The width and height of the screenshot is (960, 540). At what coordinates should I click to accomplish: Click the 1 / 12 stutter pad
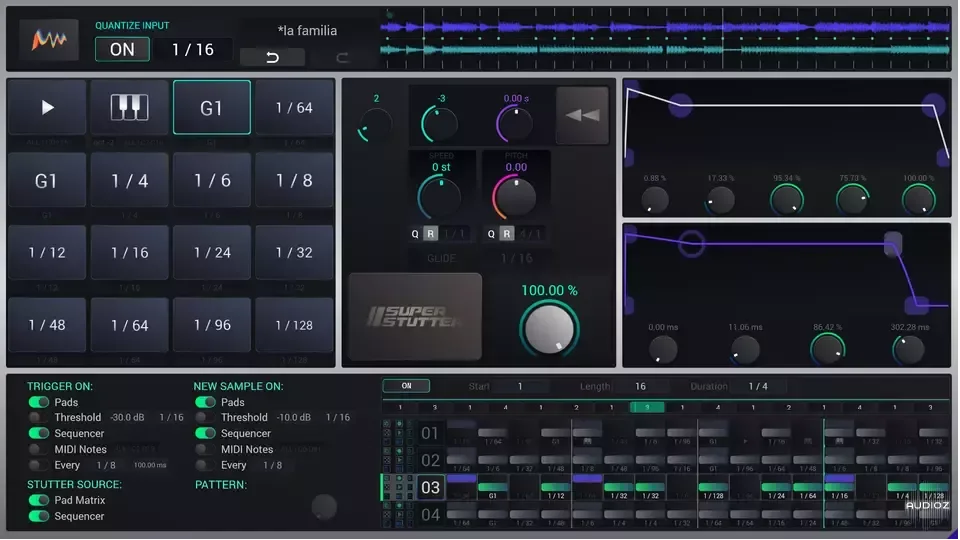pos(47,252)
